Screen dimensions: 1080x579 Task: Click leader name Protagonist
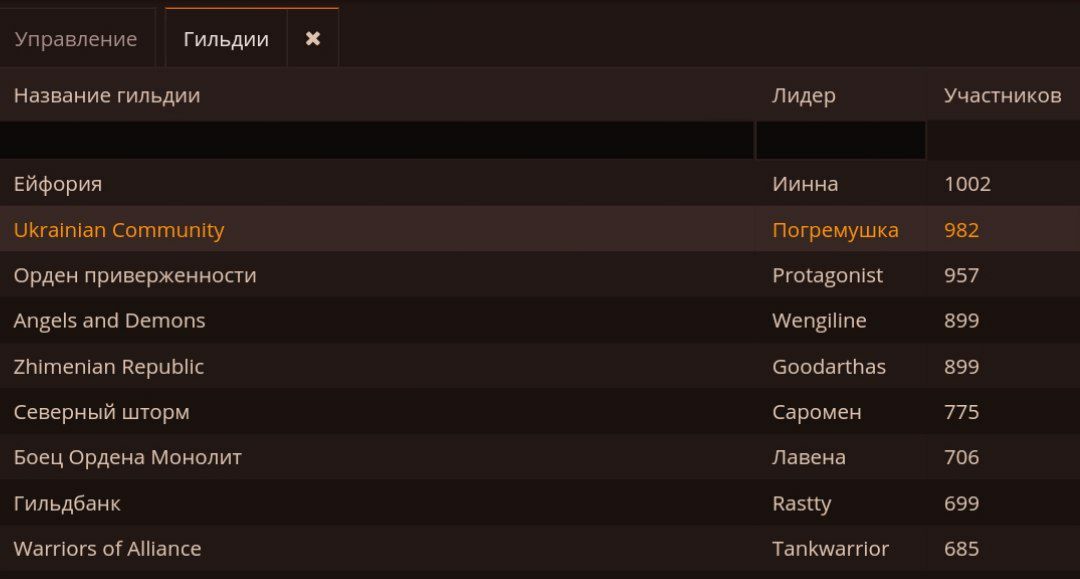[827, 275]
